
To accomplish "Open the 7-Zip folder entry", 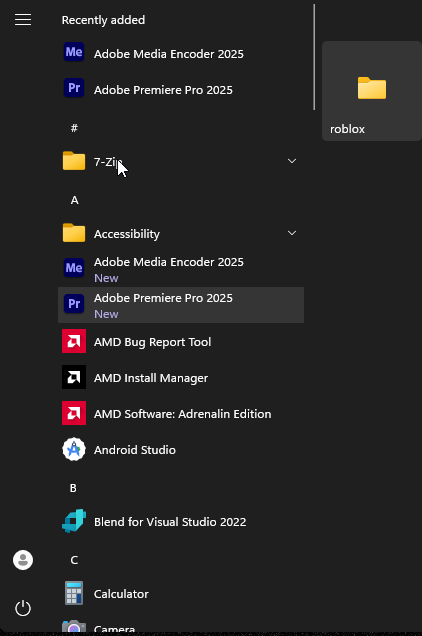I will coord(181,161).
